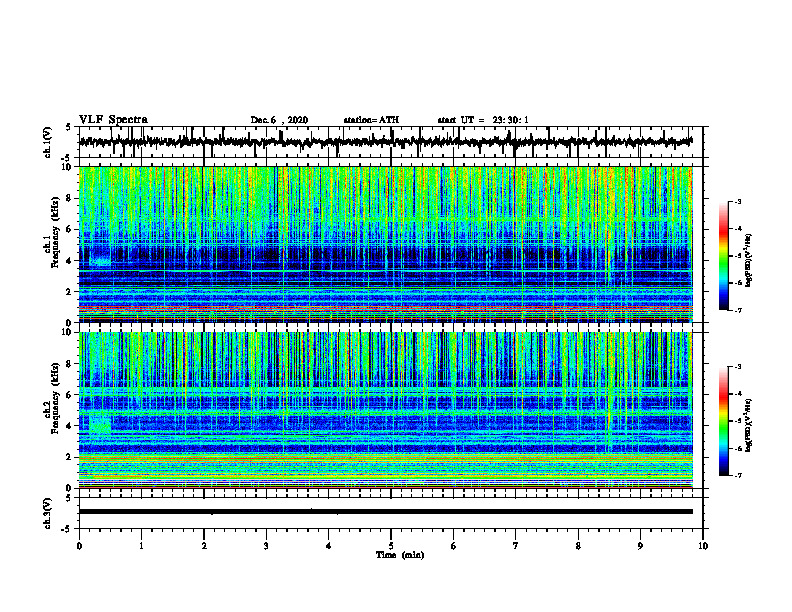Click the -3 label on ch.1 colorbar
This screenshot has height=612, width=792.
(x=738, y=202)
